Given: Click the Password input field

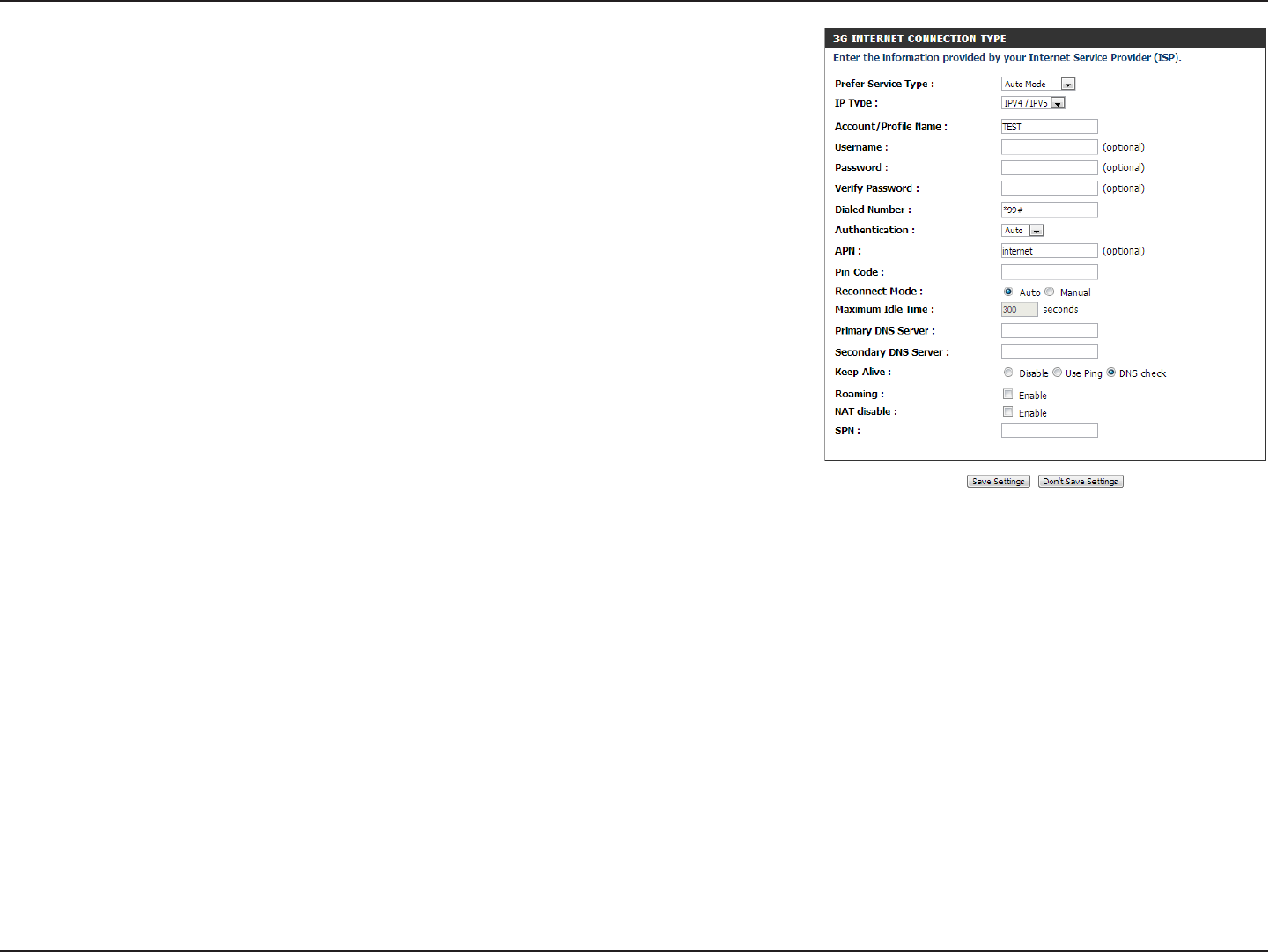Looking at the screenshot, I should pos(1049,167).
